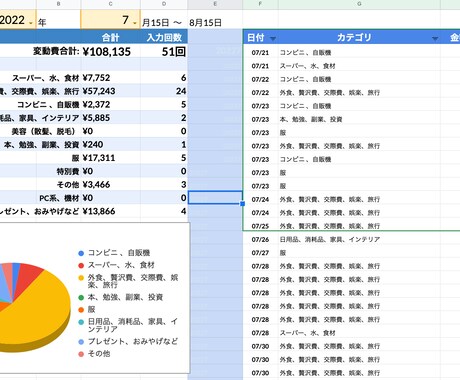This screenshot has height=380, width=460.
Task: Select the 2022 year cell
Action: pyautogui.click(x=18, y=20)
